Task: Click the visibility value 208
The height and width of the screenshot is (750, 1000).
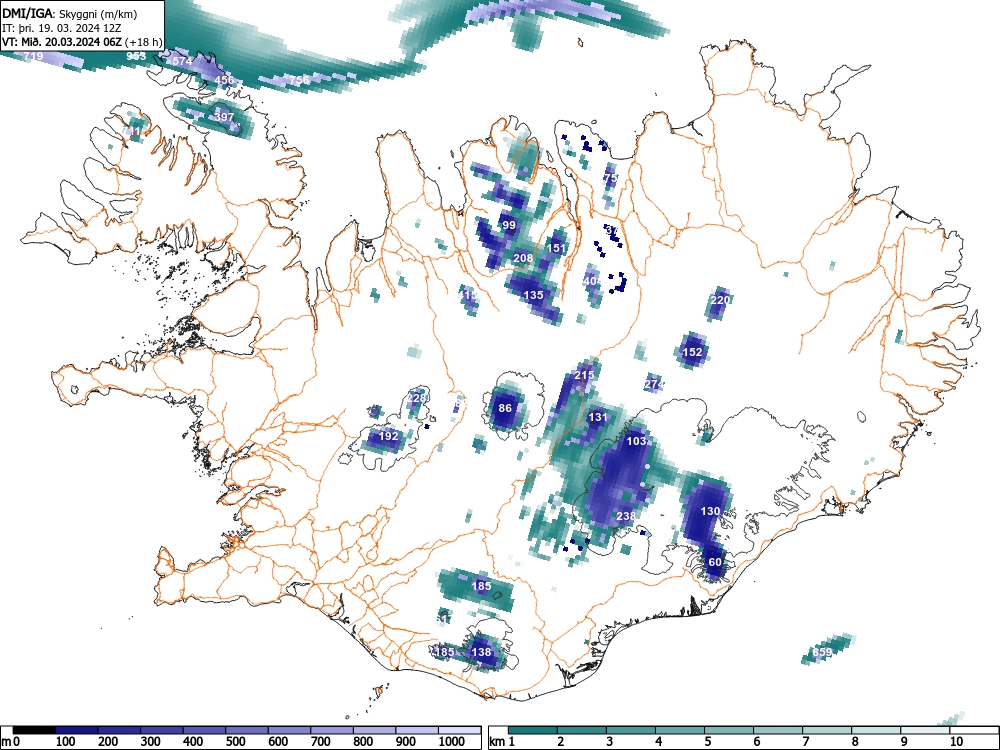Action: [523, 258]
